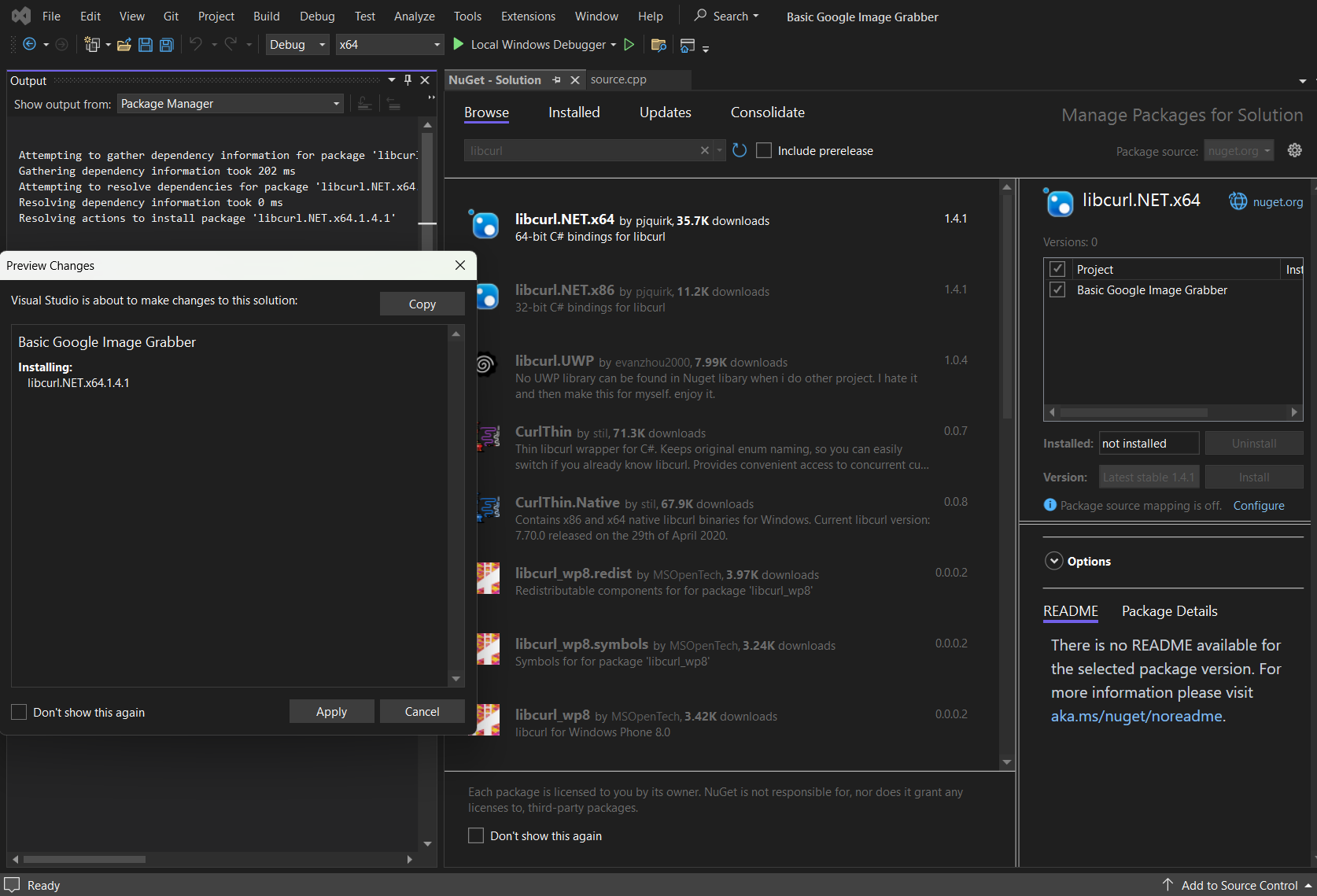Click the Open File folder icon

(x=124, y=45)
